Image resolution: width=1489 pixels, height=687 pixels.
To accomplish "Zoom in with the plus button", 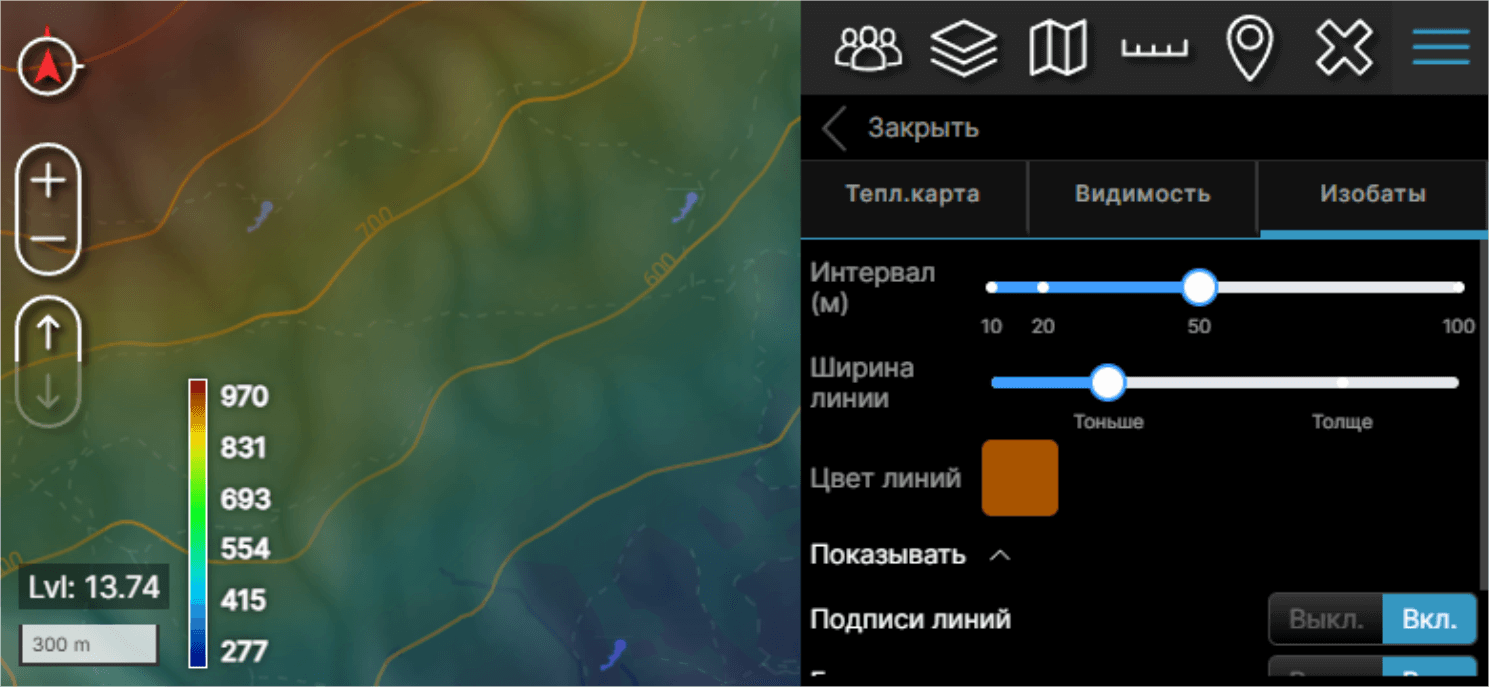I will [48, 182].
